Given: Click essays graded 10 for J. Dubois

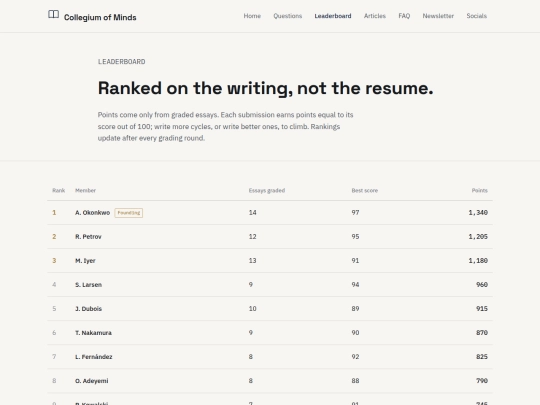Looking at the screenshot, I should click(252, 309).
